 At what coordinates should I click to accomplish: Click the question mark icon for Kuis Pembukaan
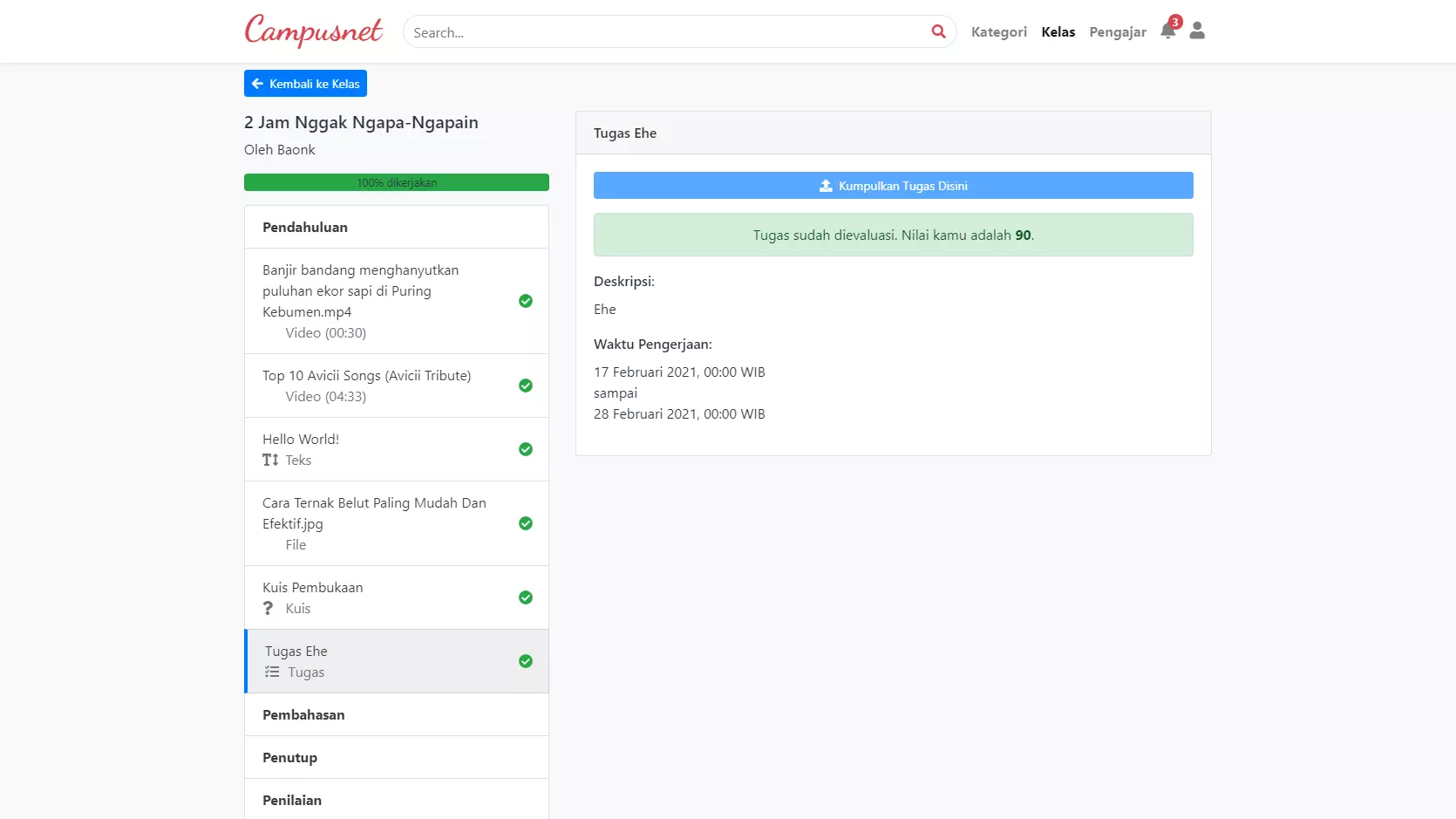point(269,608)
